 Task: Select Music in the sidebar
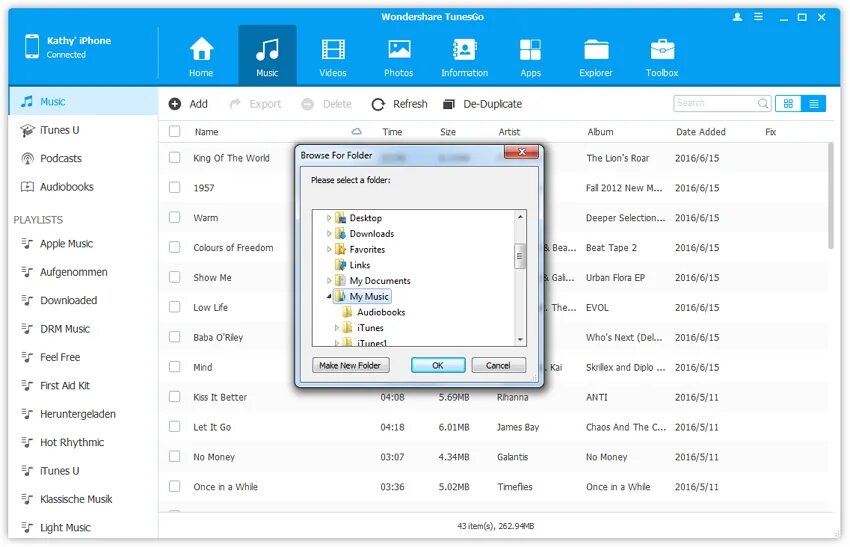pyautogui.click(x=83, y=101)
